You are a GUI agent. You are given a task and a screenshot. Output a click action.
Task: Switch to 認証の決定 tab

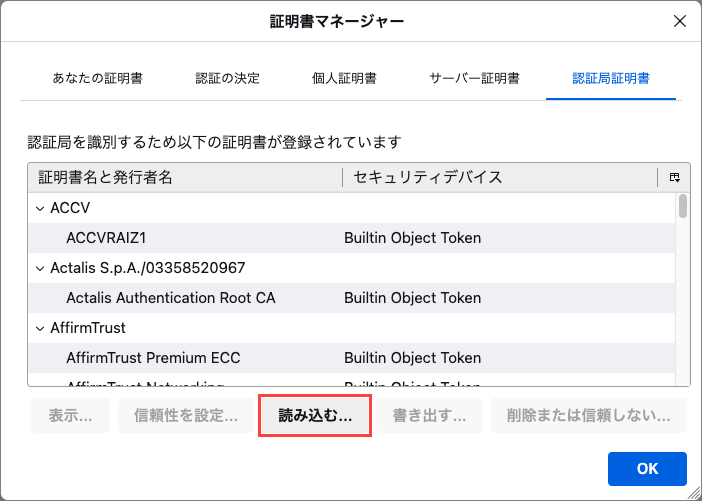coord(227,78)
